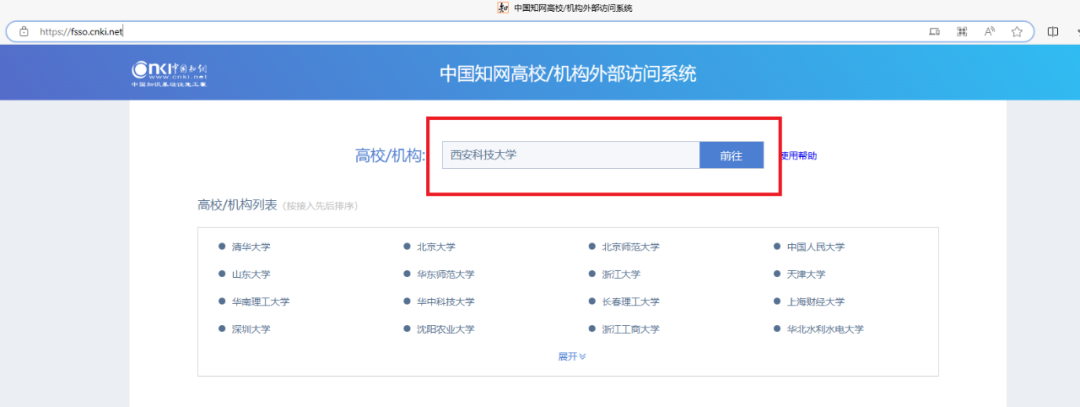Select 上海财经大学 from the list
This screenshot has height=407, width=1080.
816,302
